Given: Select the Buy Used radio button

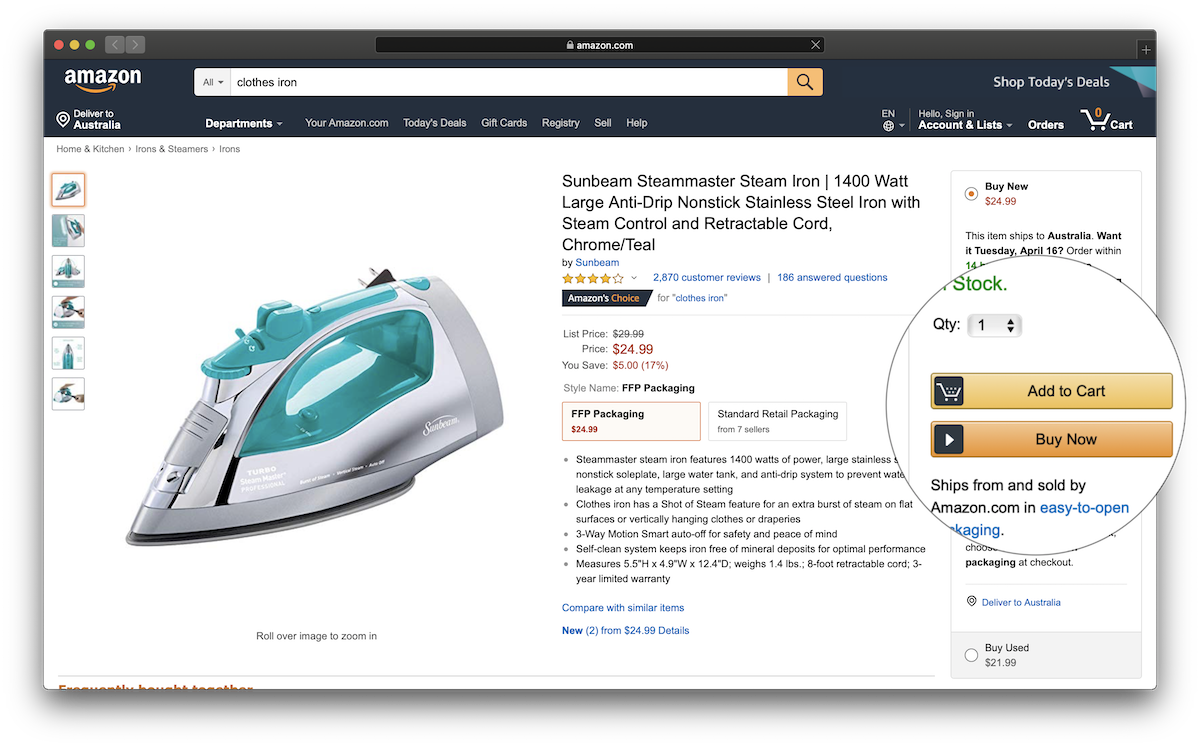Looking at the screenshot, I should 971,654.
